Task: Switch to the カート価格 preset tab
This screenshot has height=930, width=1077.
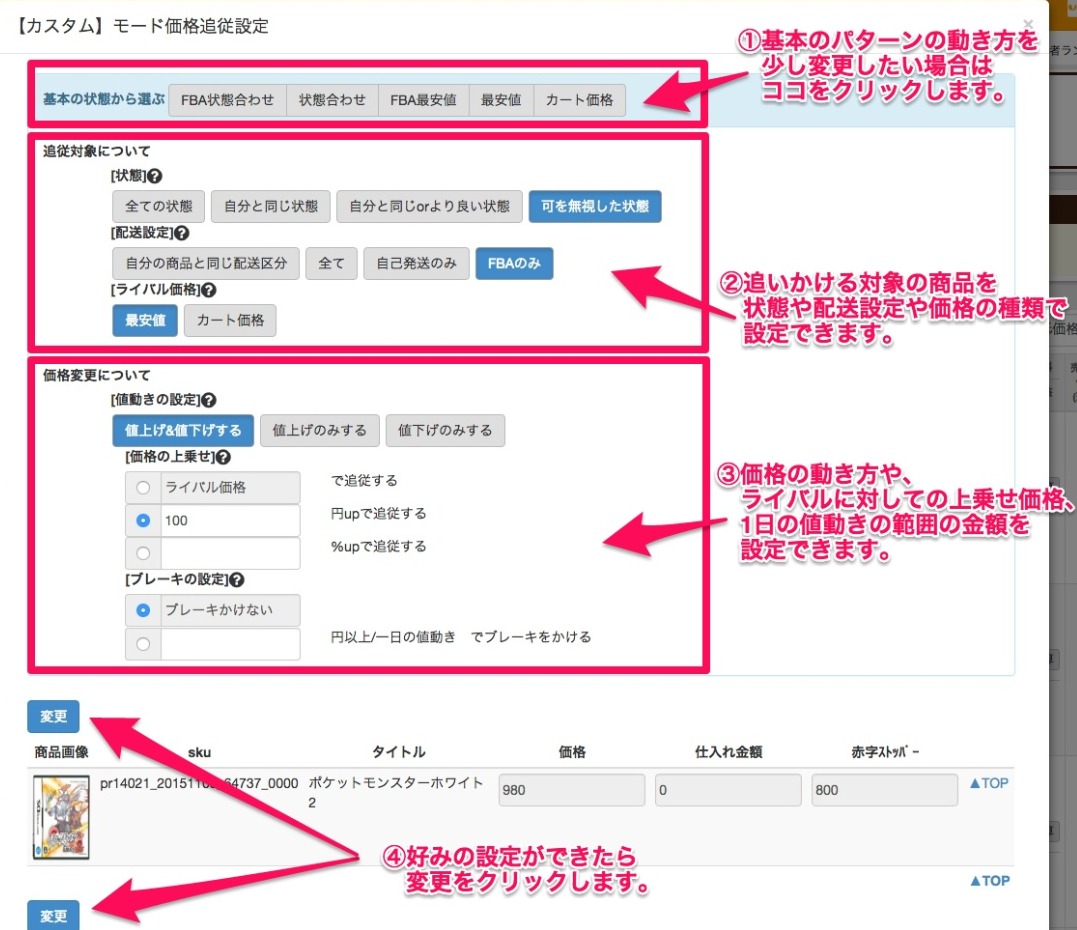Action: (x=579, y=100)
